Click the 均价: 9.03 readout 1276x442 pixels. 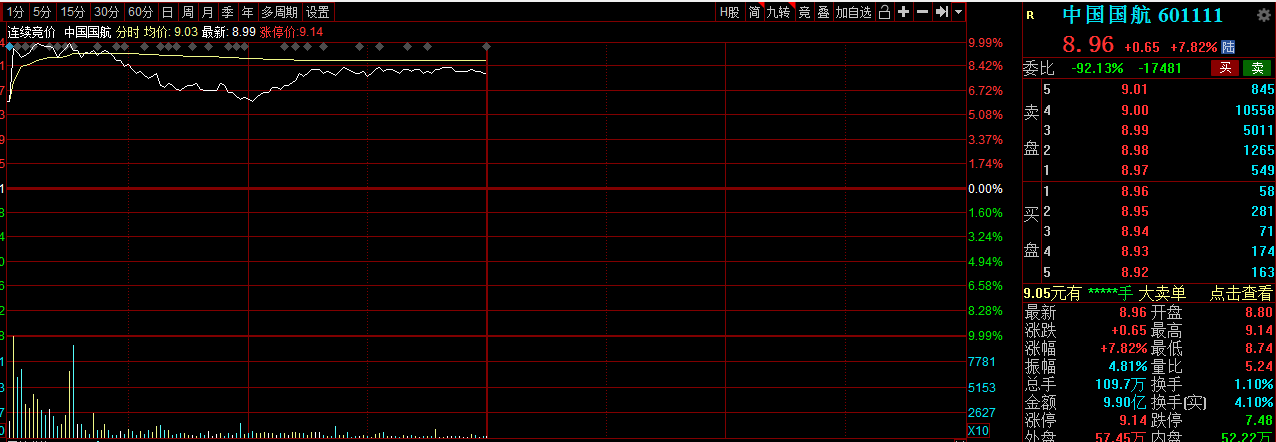click(170, 31)
